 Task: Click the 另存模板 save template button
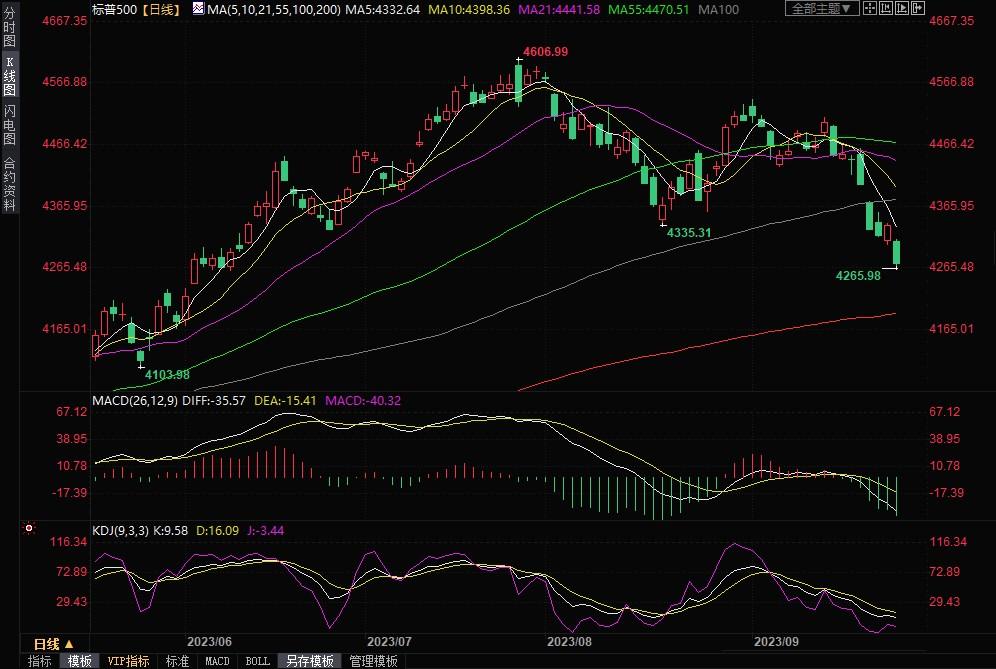point(310,661)
